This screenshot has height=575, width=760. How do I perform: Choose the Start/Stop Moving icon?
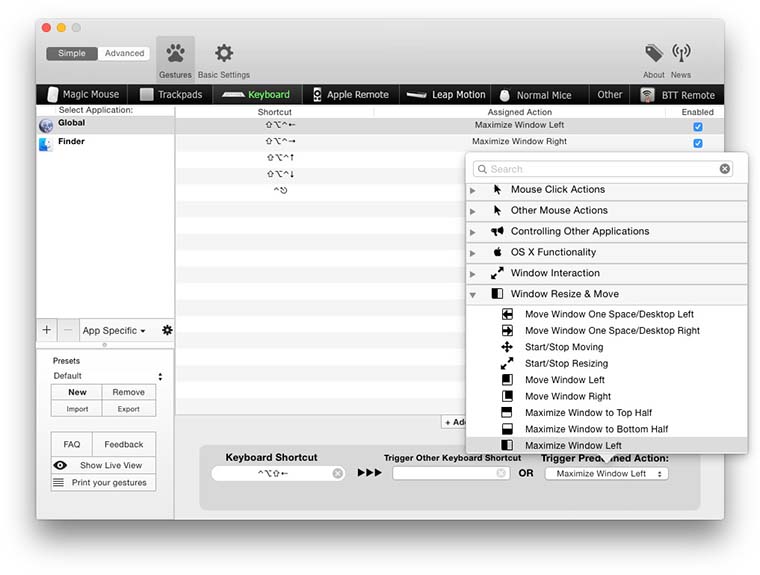[x=507, y=347]
